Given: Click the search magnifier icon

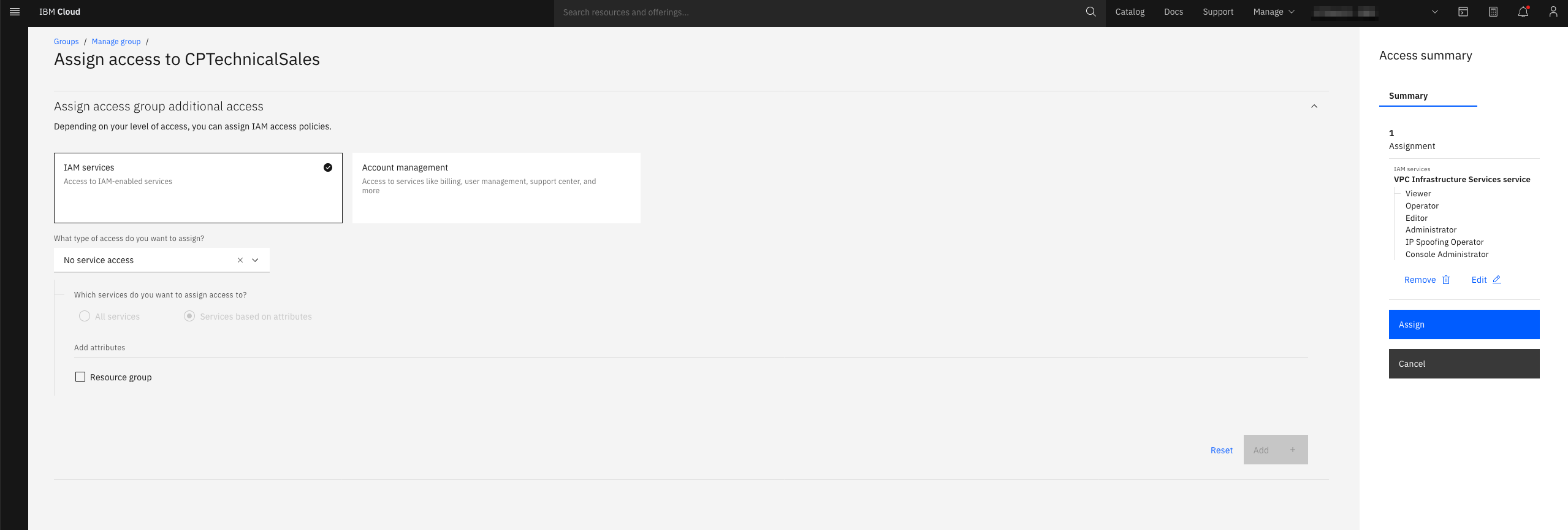Looking at the screenshot, I should point(1090,12).
